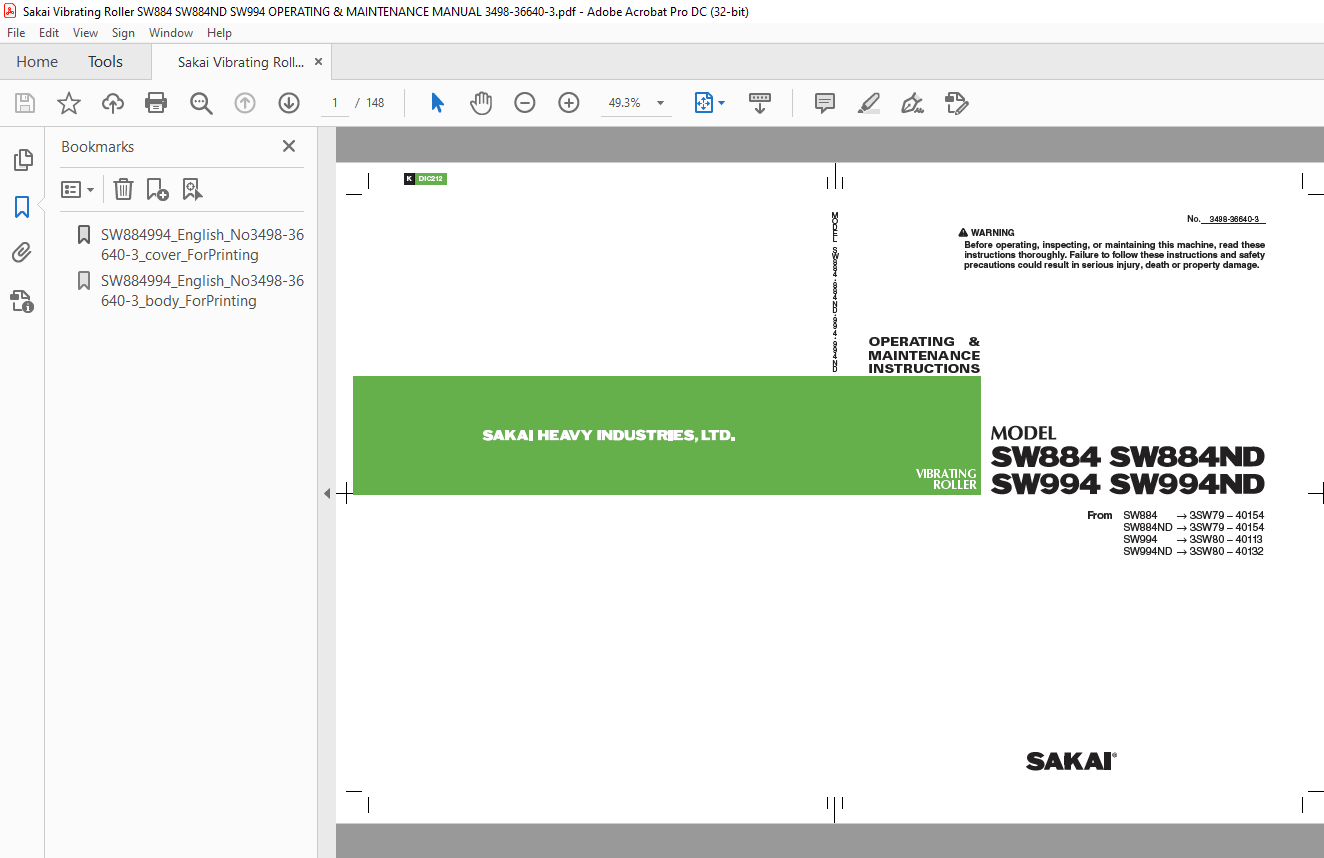This screenshot has width=1324, height=858.
Task: Show Page Thumbnails panel
Action: [22, 160]
